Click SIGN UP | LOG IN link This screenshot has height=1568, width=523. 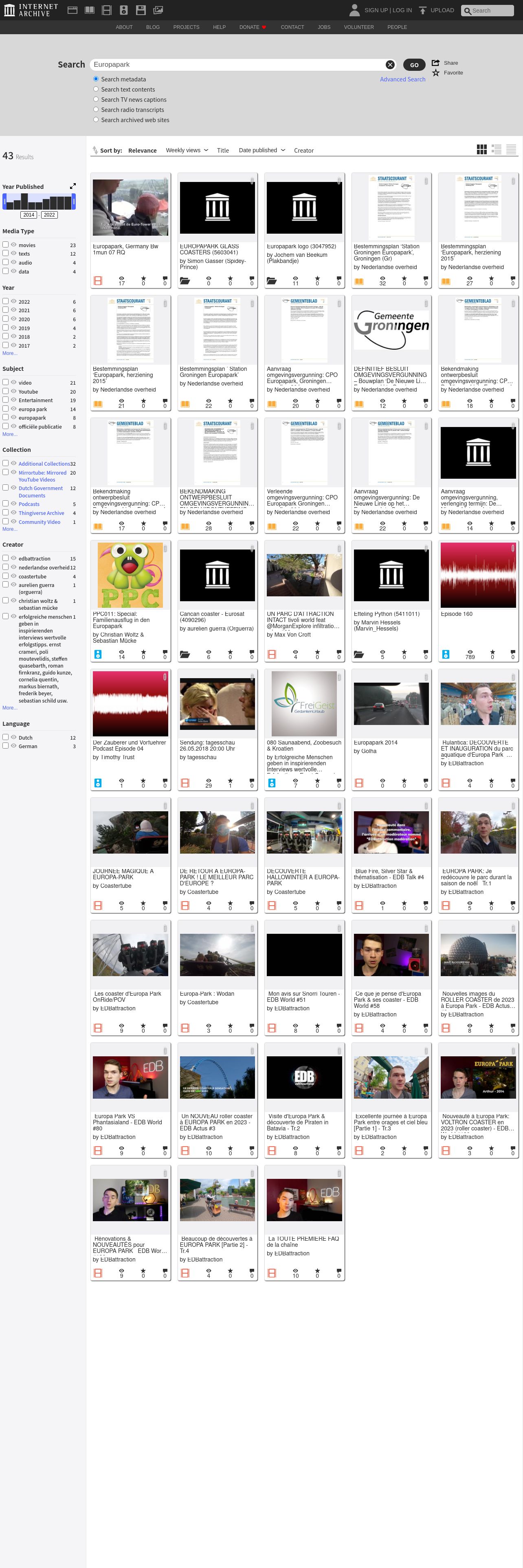pyautogui.click(x=388, y=10)
